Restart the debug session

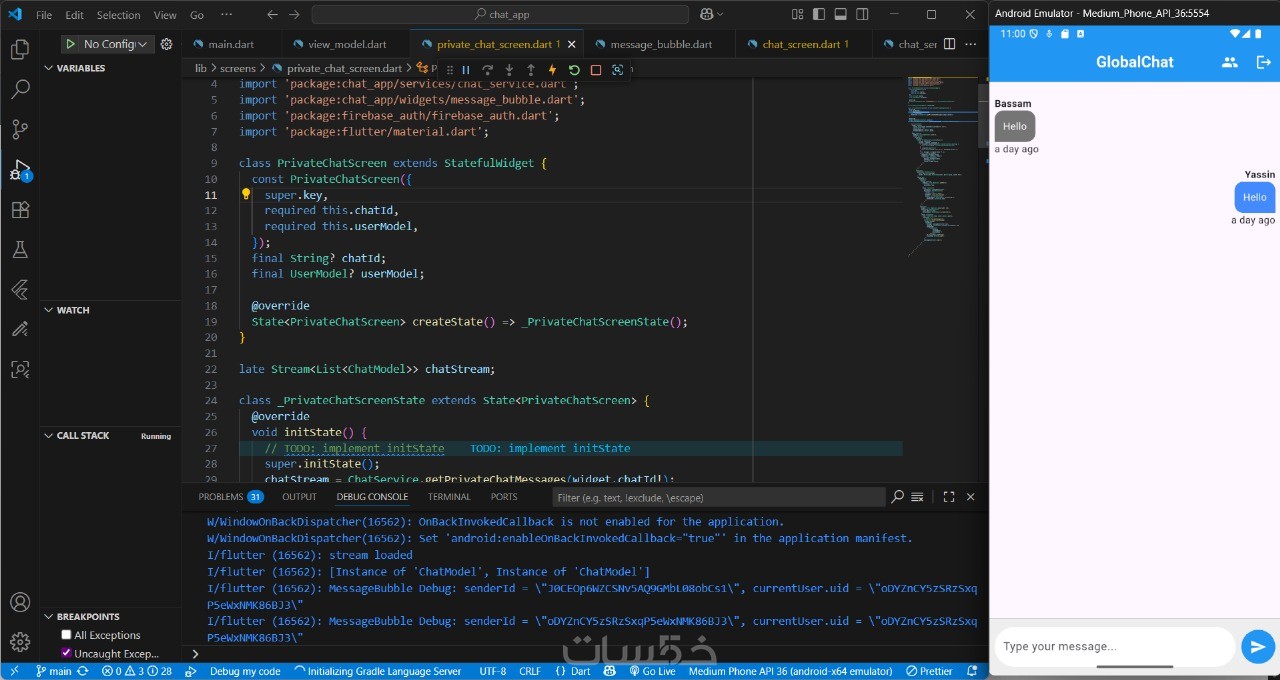coord(574,70)
